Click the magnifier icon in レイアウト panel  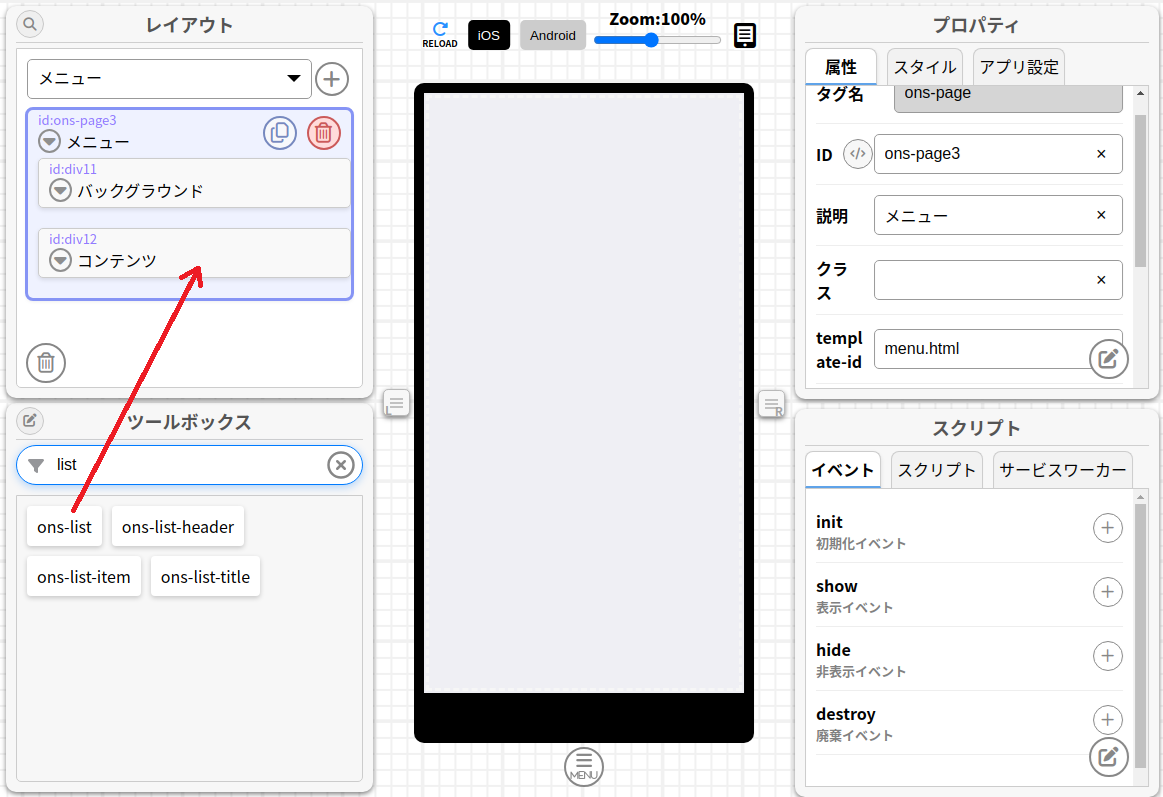click(x=29, y=23)
